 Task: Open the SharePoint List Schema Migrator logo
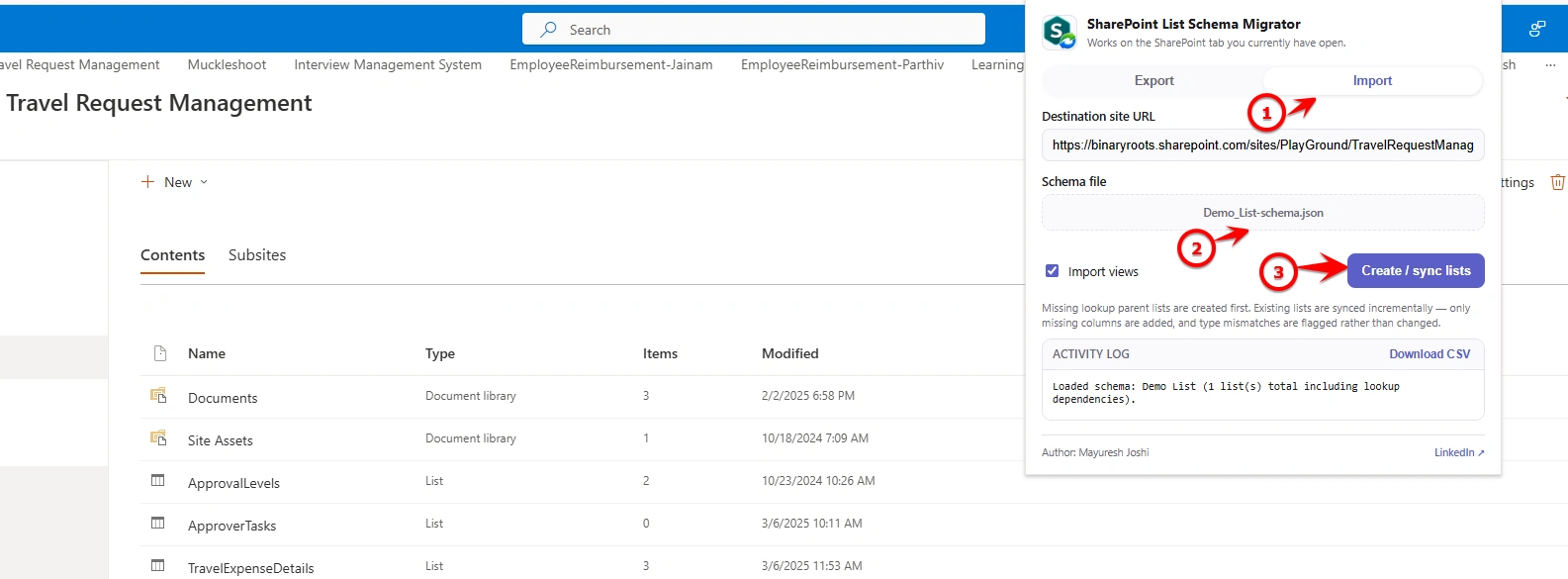pos(1061,32)
